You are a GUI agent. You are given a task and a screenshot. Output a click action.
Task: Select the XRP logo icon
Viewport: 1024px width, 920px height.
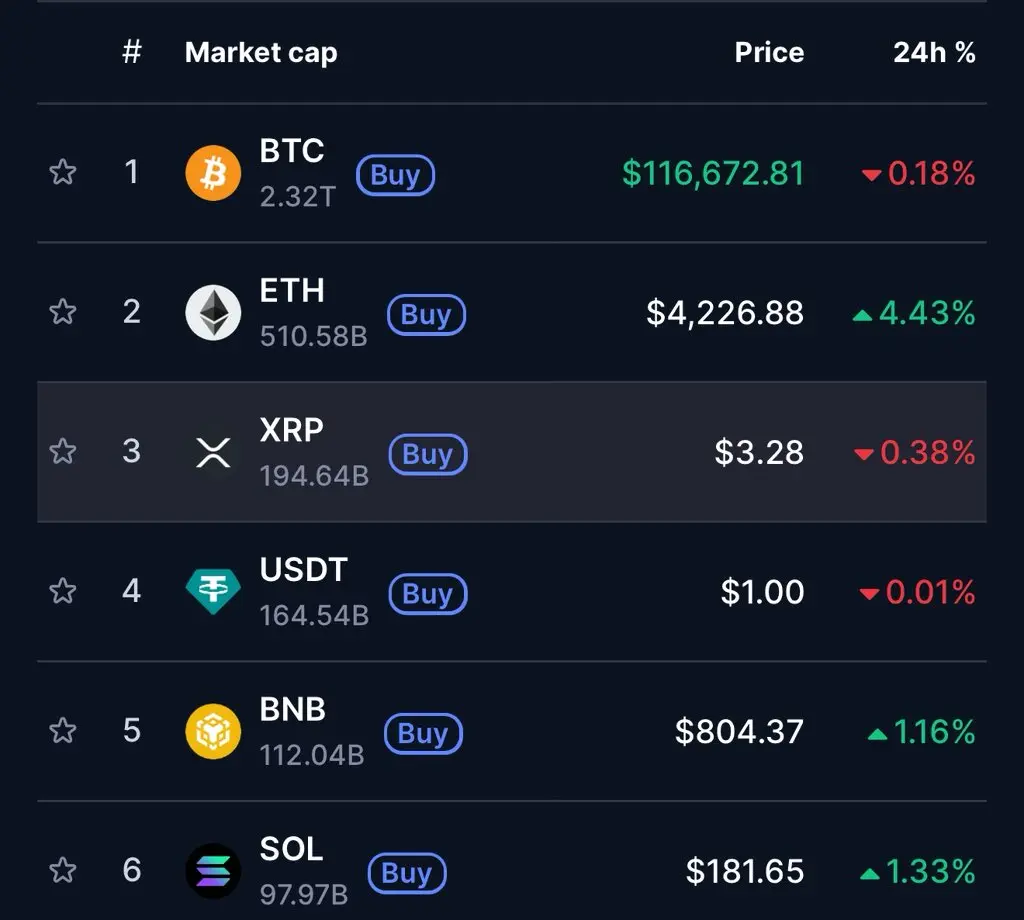tap(213, 452)
